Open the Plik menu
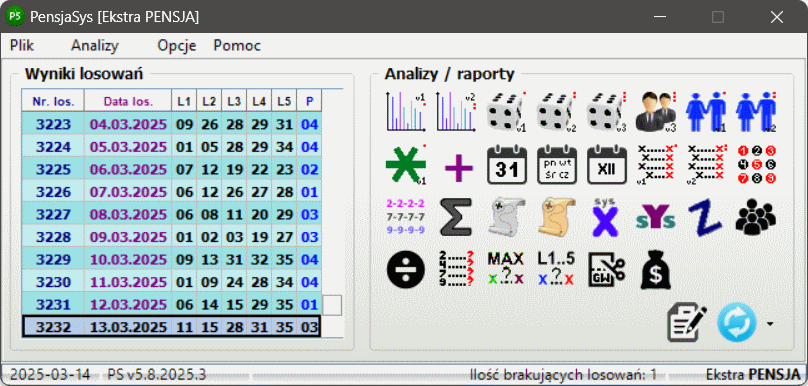This screenshot has height=386, width=808. (x=22, y=45)
